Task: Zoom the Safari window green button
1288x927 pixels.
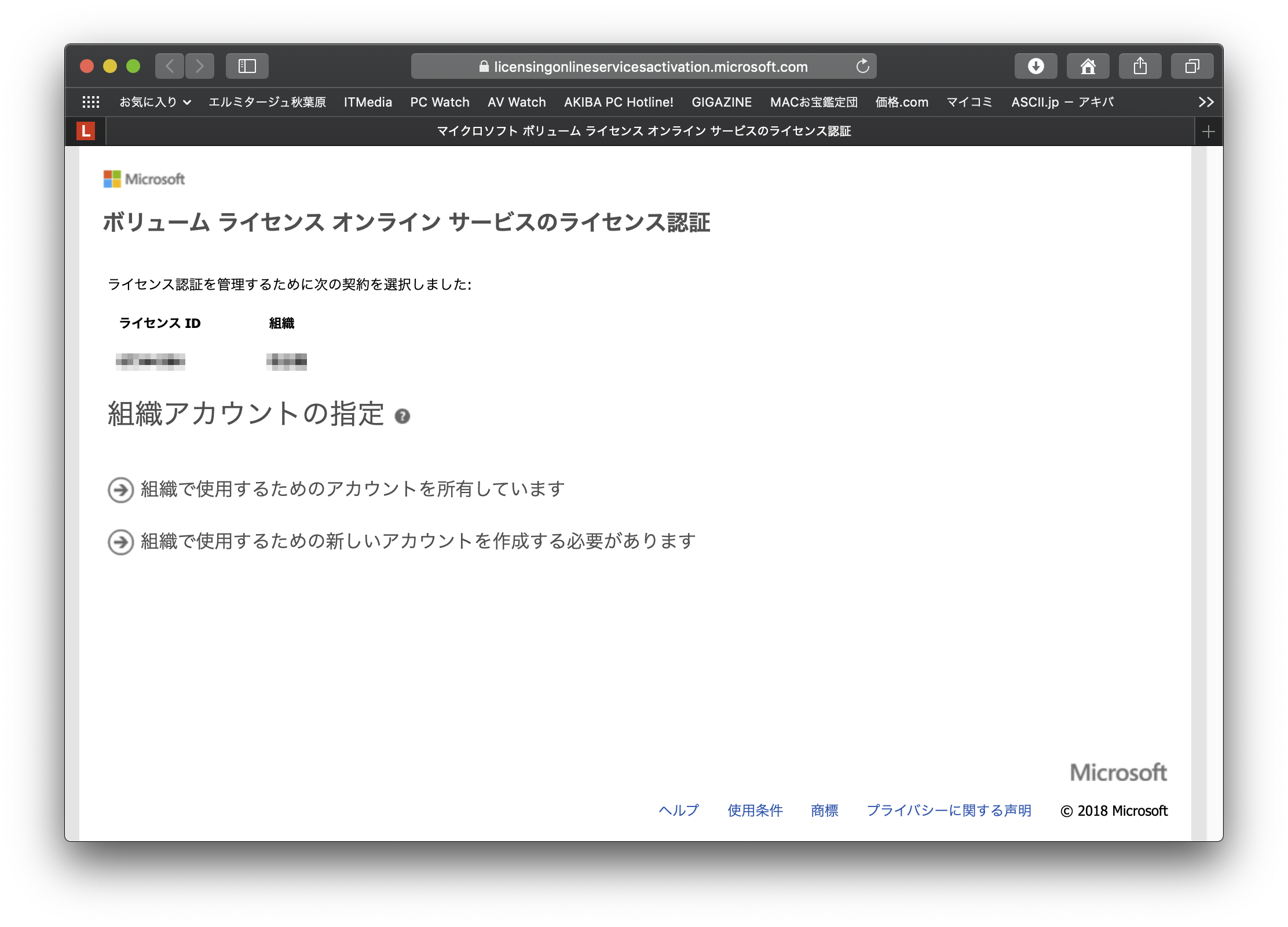Action: coord(133,66)
